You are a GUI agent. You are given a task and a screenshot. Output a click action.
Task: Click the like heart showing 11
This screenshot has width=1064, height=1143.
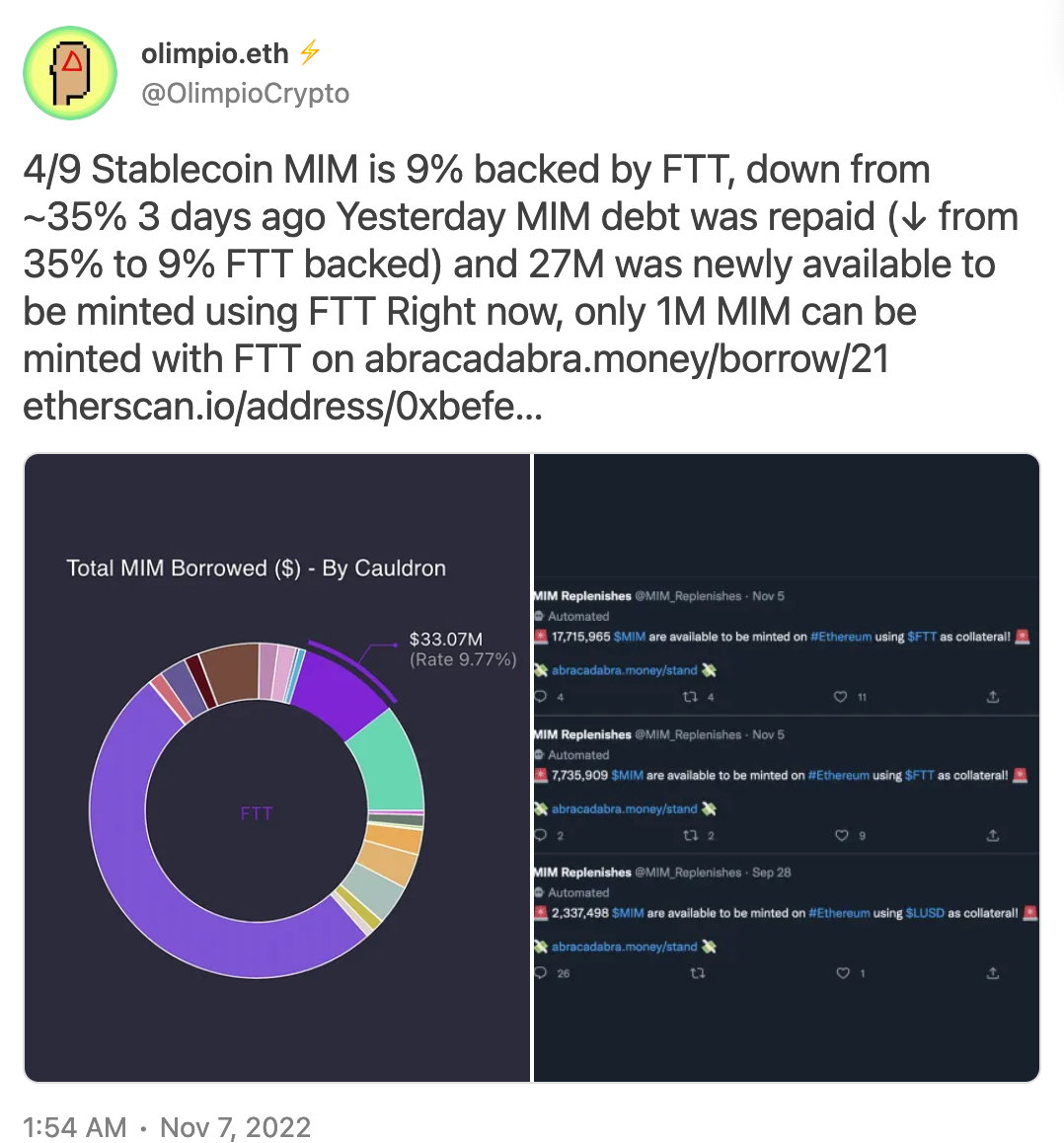(x=840, y=697)
